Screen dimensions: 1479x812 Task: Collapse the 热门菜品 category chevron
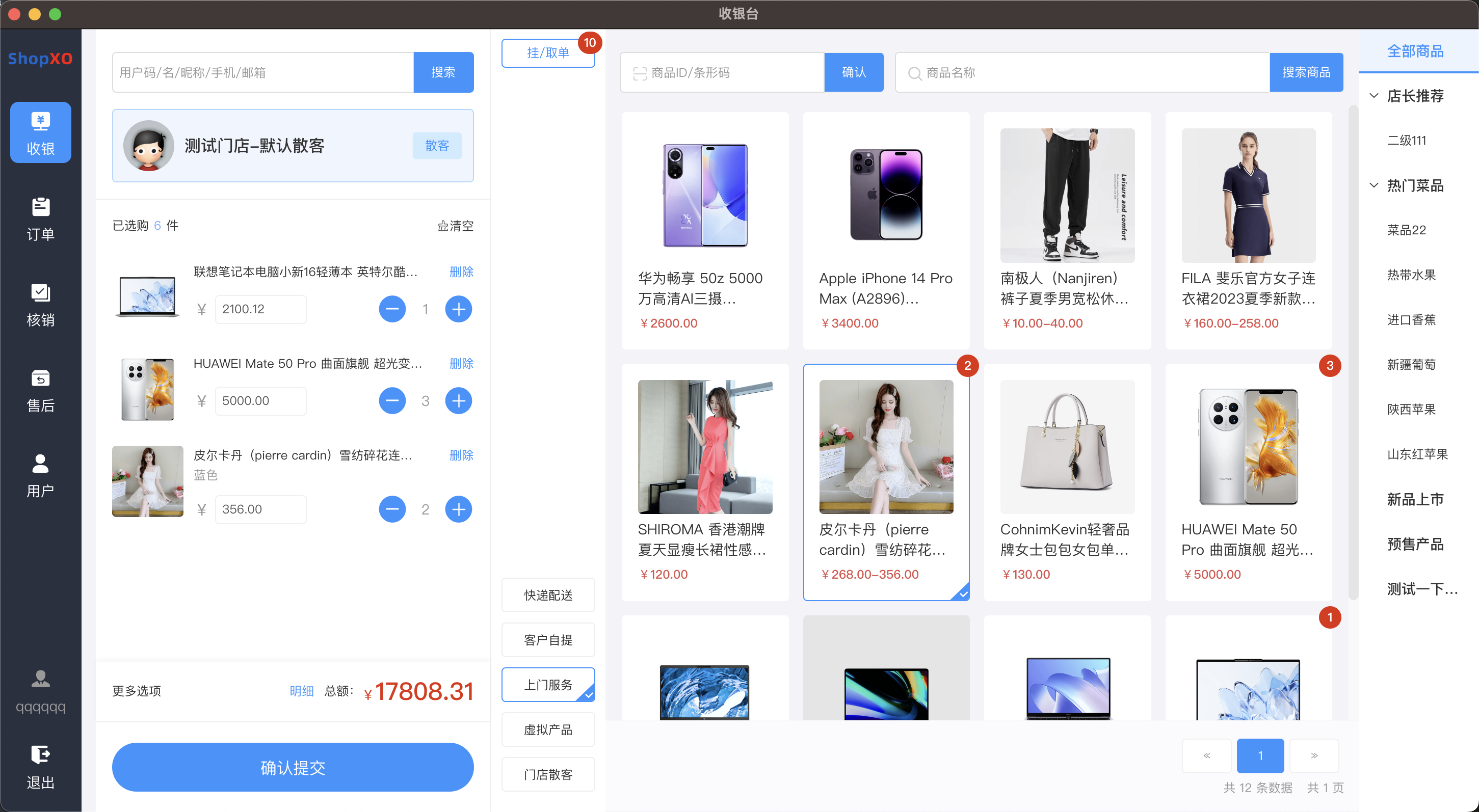pos(1374,185)
